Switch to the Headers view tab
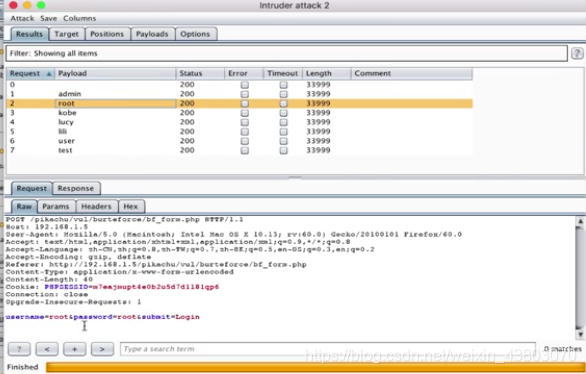Screen dimensions: 586x374 (x=96, y=206)
